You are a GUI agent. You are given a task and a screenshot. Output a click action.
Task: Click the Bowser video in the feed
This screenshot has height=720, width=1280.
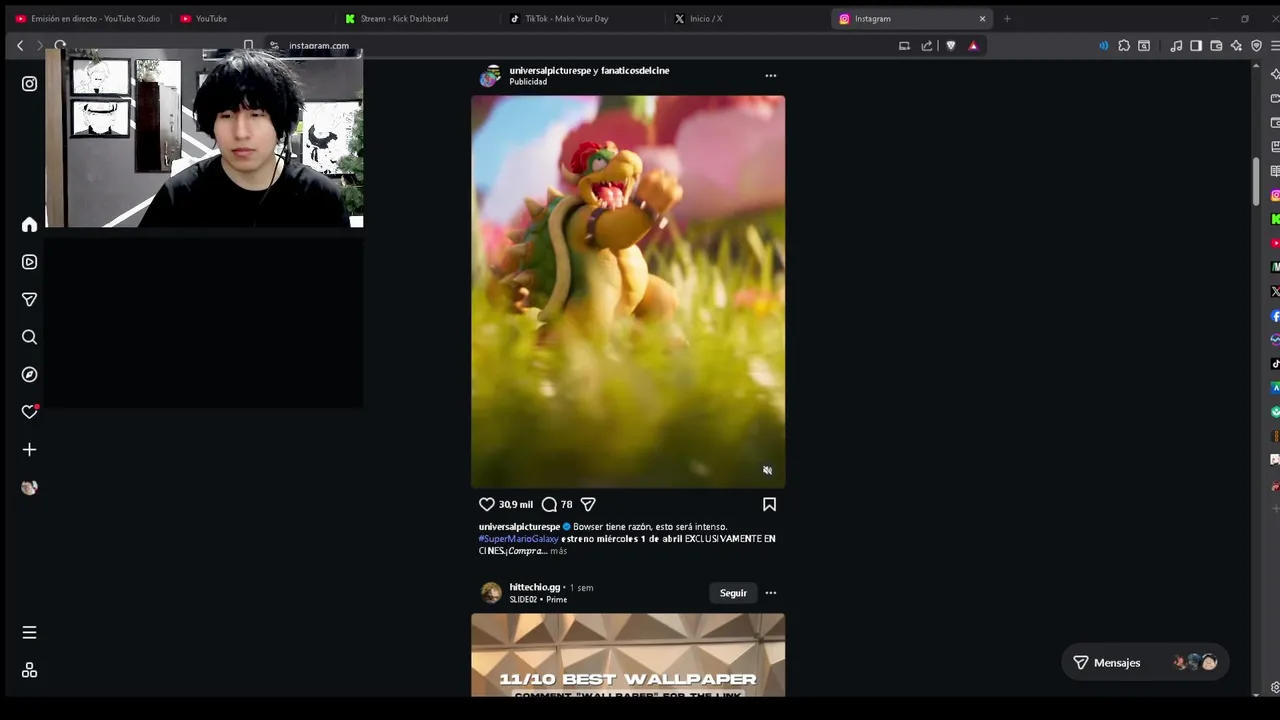tap(628, 292)
